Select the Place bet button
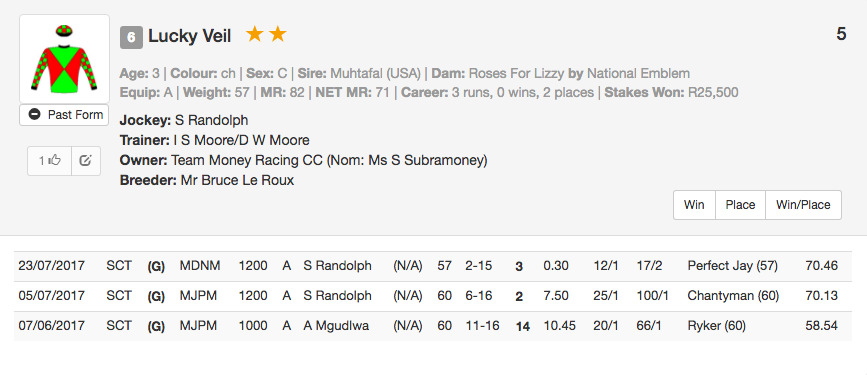 point(740,205)
